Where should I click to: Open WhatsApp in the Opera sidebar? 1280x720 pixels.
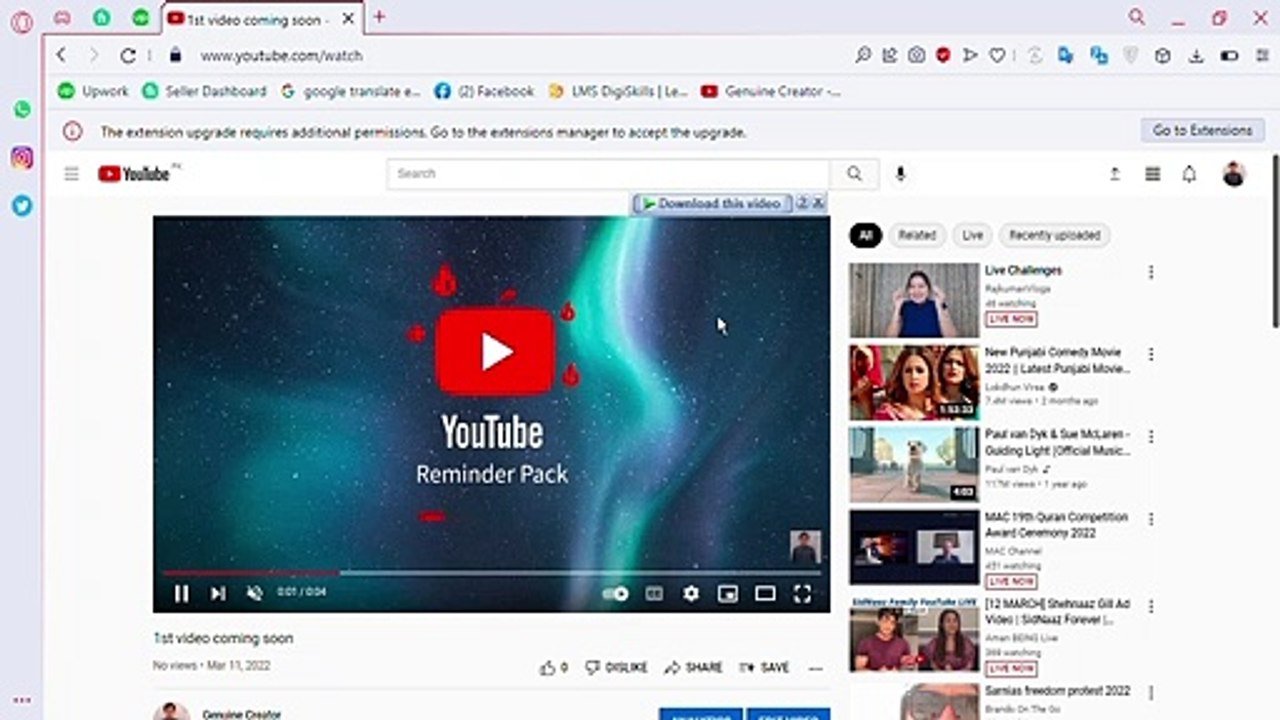coord(22,110)
